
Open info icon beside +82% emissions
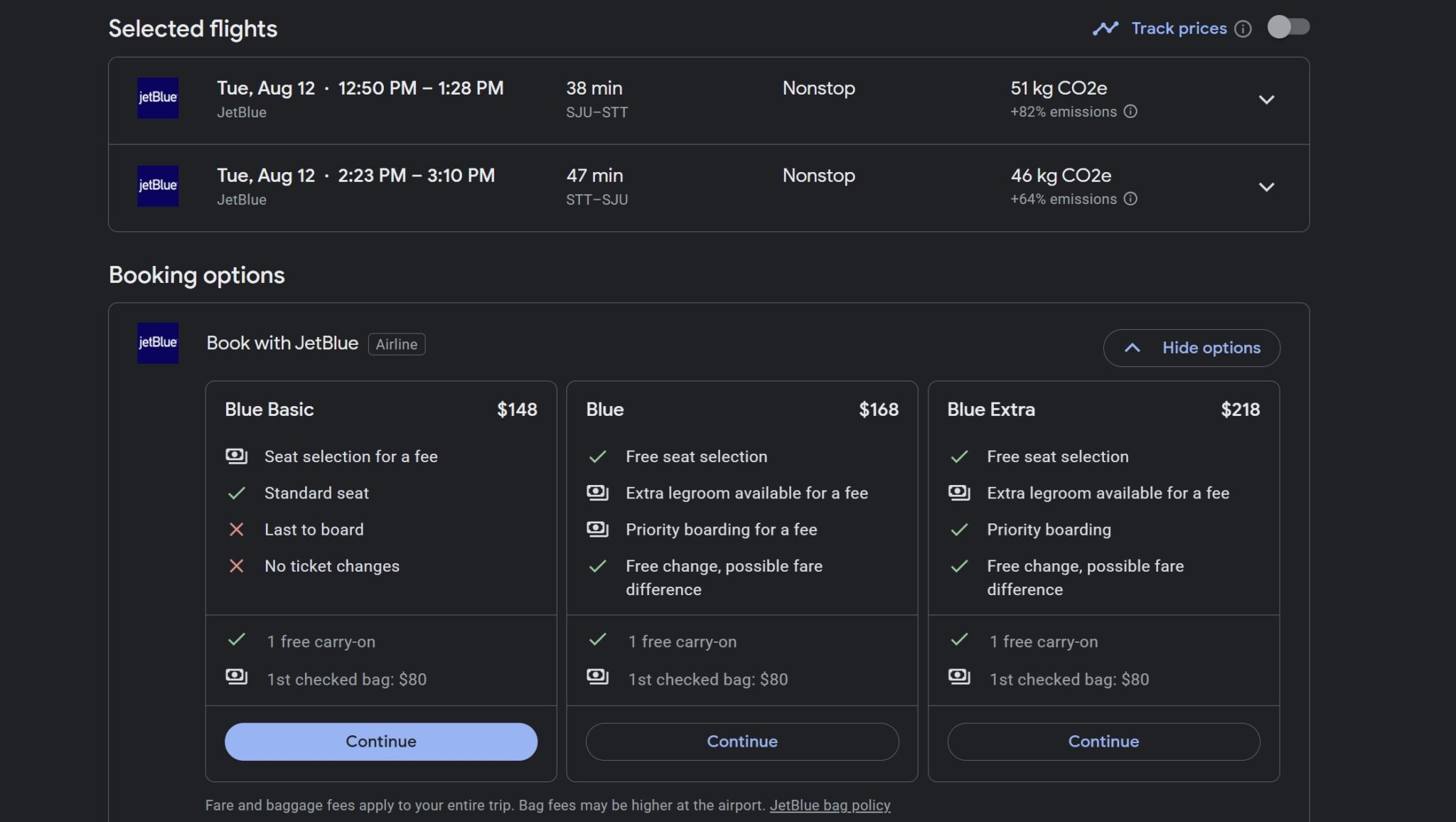click(x=1130, y=112)
